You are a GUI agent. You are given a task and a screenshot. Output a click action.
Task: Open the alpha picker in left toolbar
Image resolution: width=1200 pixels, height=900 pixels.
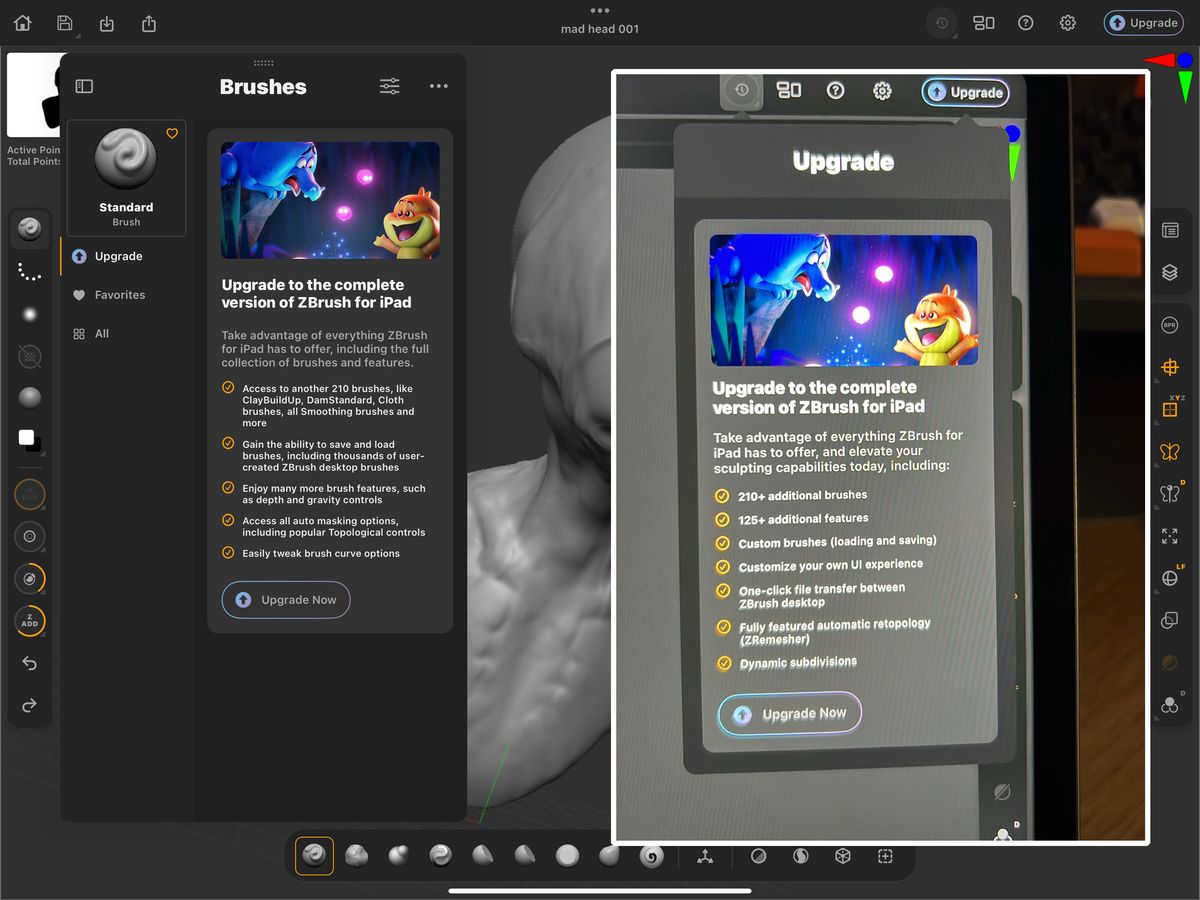(30, 314)
